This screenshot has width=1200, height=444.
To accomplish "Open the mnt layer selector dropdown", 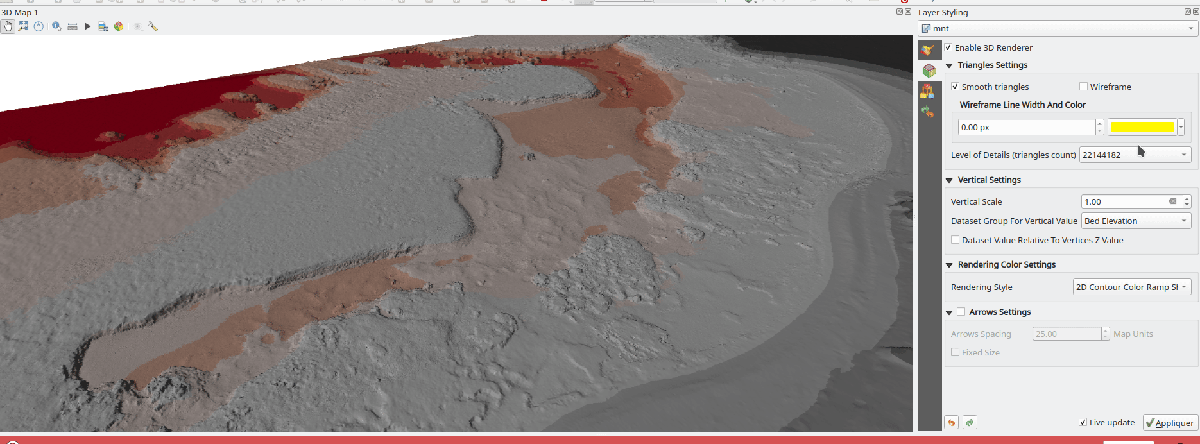I will point(1057,28).
